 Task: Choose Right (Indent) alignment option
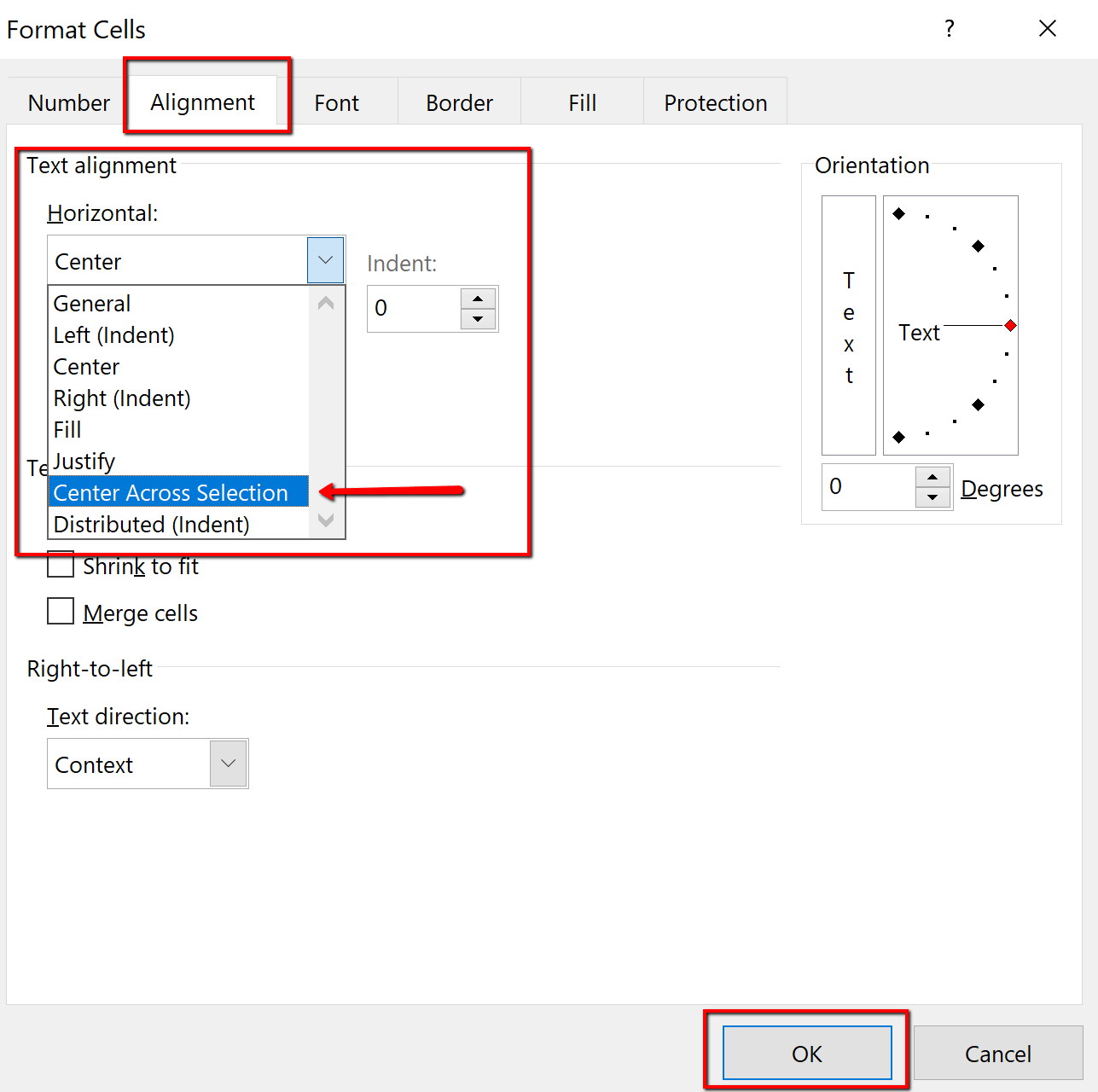[178, 398]
